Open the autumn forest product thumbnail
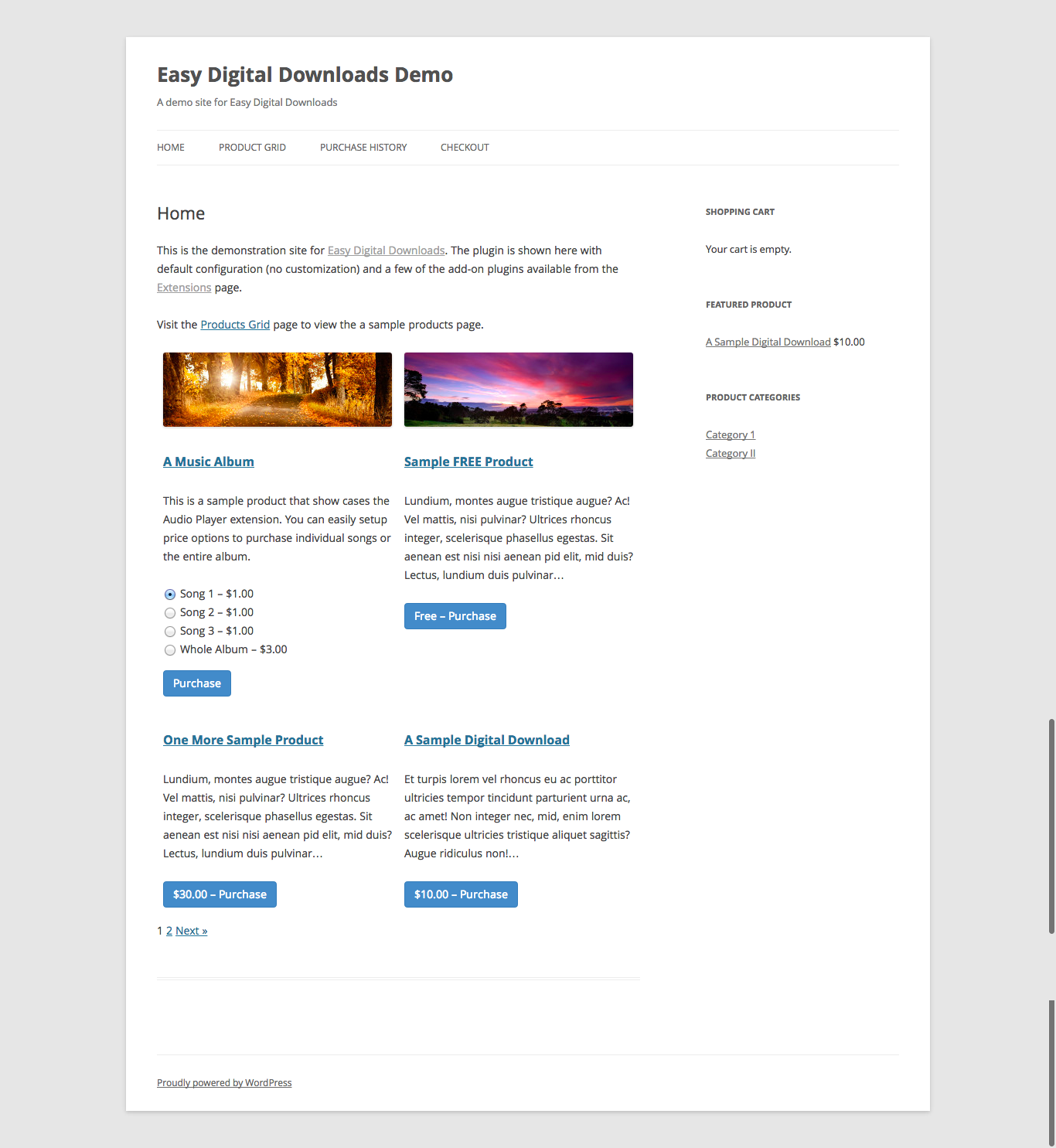The height and width of the screenshot is (1148, 1056). pos(278,390)
